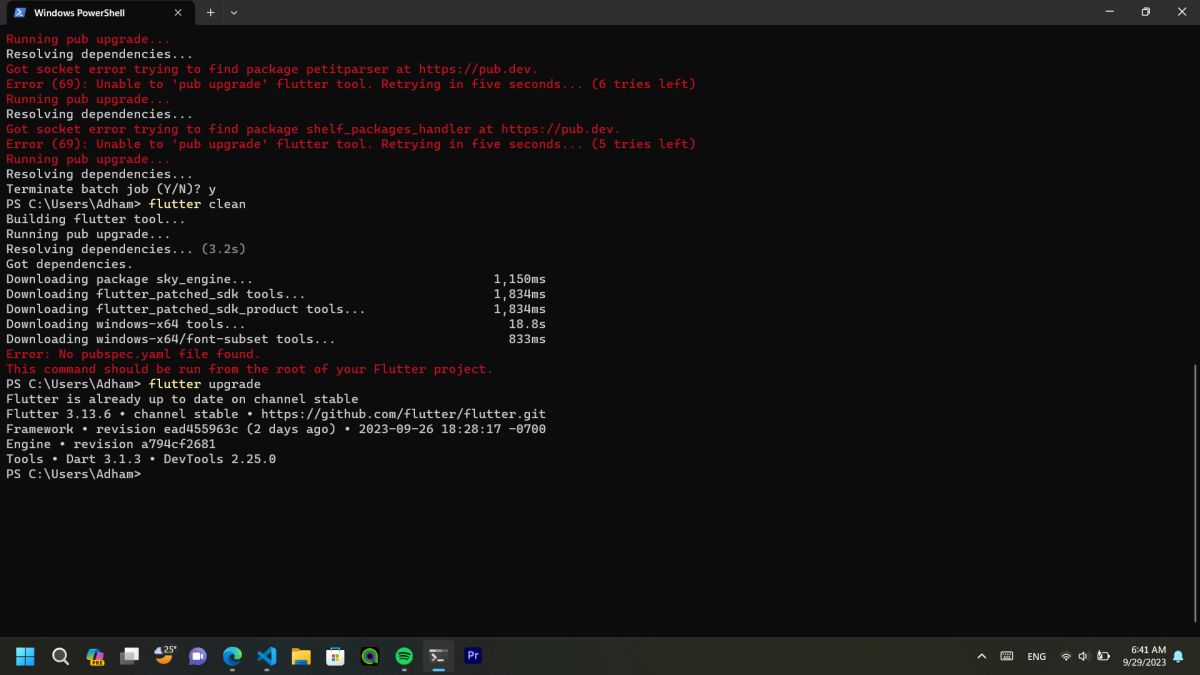The height and width of the screenshot is (675, 1200).
Task: Close the Windows PowerShell tab
Action: 178,13
